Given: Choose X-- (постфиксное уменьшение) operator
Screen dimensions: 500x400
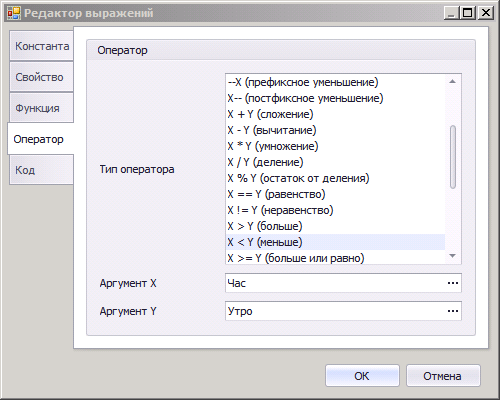Looking at the screenshot, I should (x=335, y=98).
